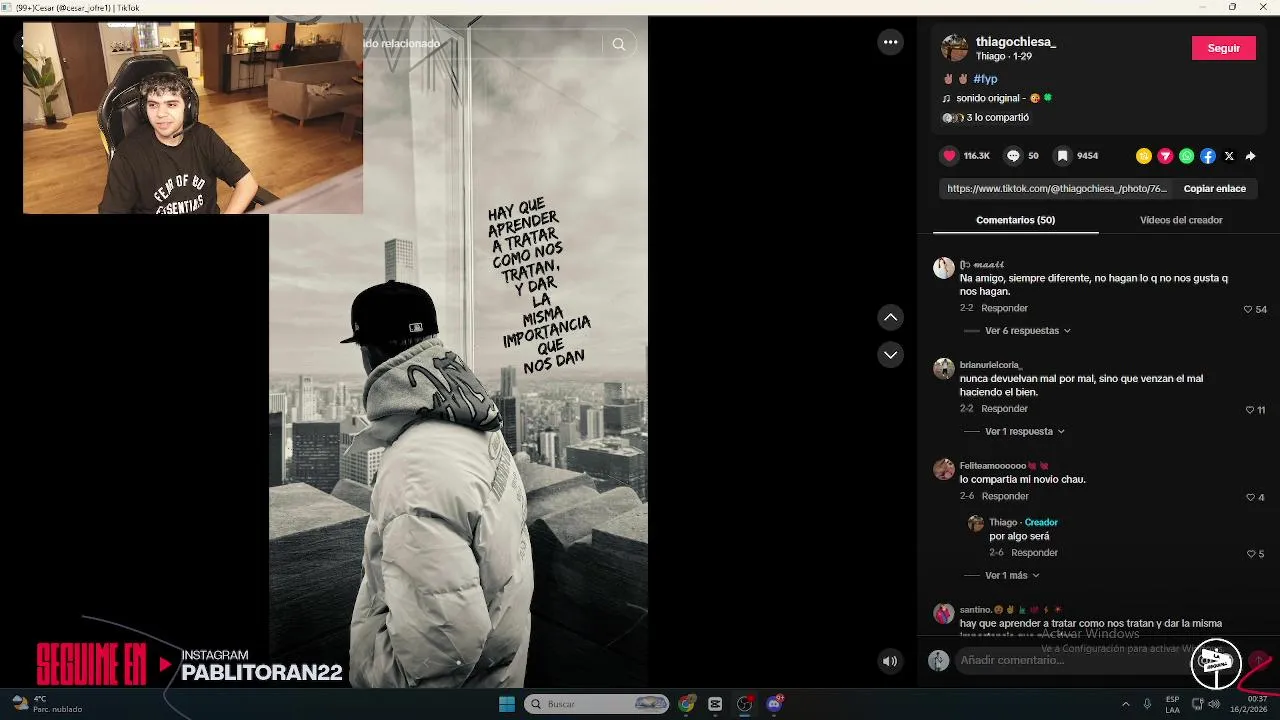Click Copiar enlace button
The image size is (1280, 720).
1214,188
